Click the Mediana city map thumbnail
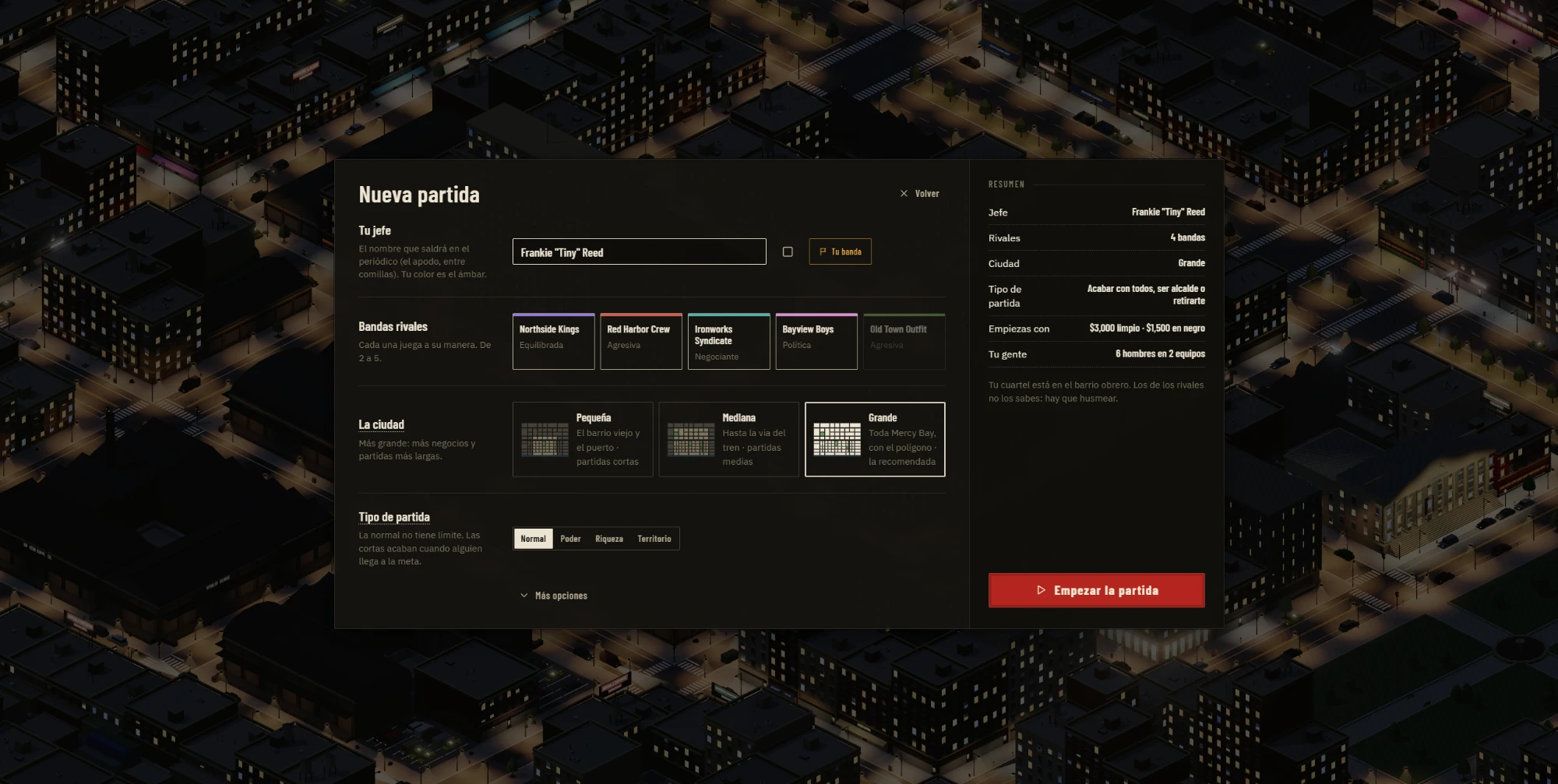 point(690,439)
